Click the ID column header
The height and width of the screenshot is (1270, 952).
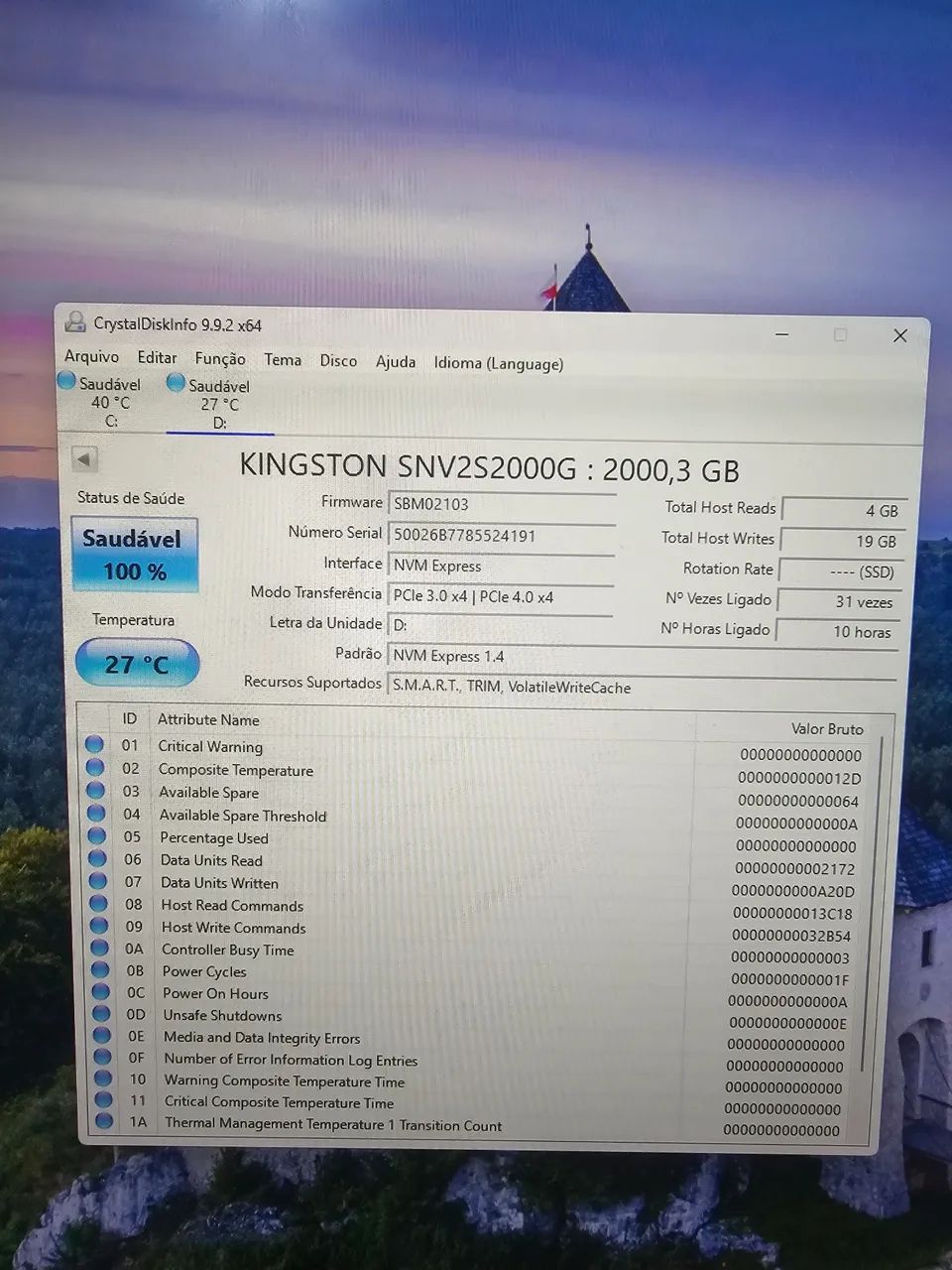pyautogui.click(x=129, y=718)
